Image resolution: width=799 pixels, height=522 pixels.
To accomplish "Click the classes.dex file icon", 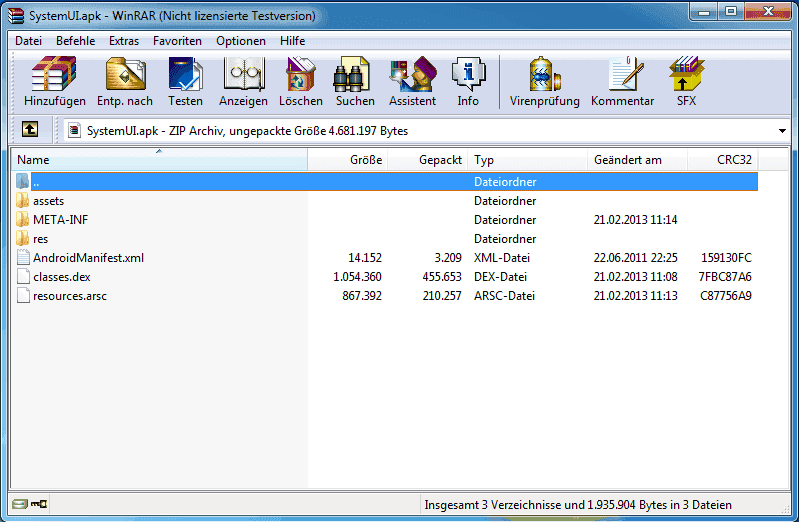I will (x=23, y=277).
